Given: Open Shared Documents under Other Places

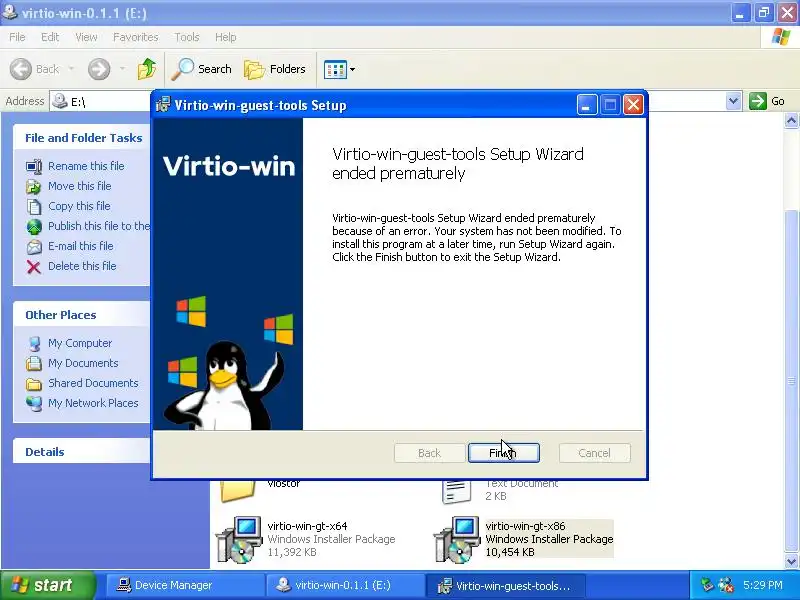Looking at the screenshot, I should pyautogui.click(x=93, y=383).
